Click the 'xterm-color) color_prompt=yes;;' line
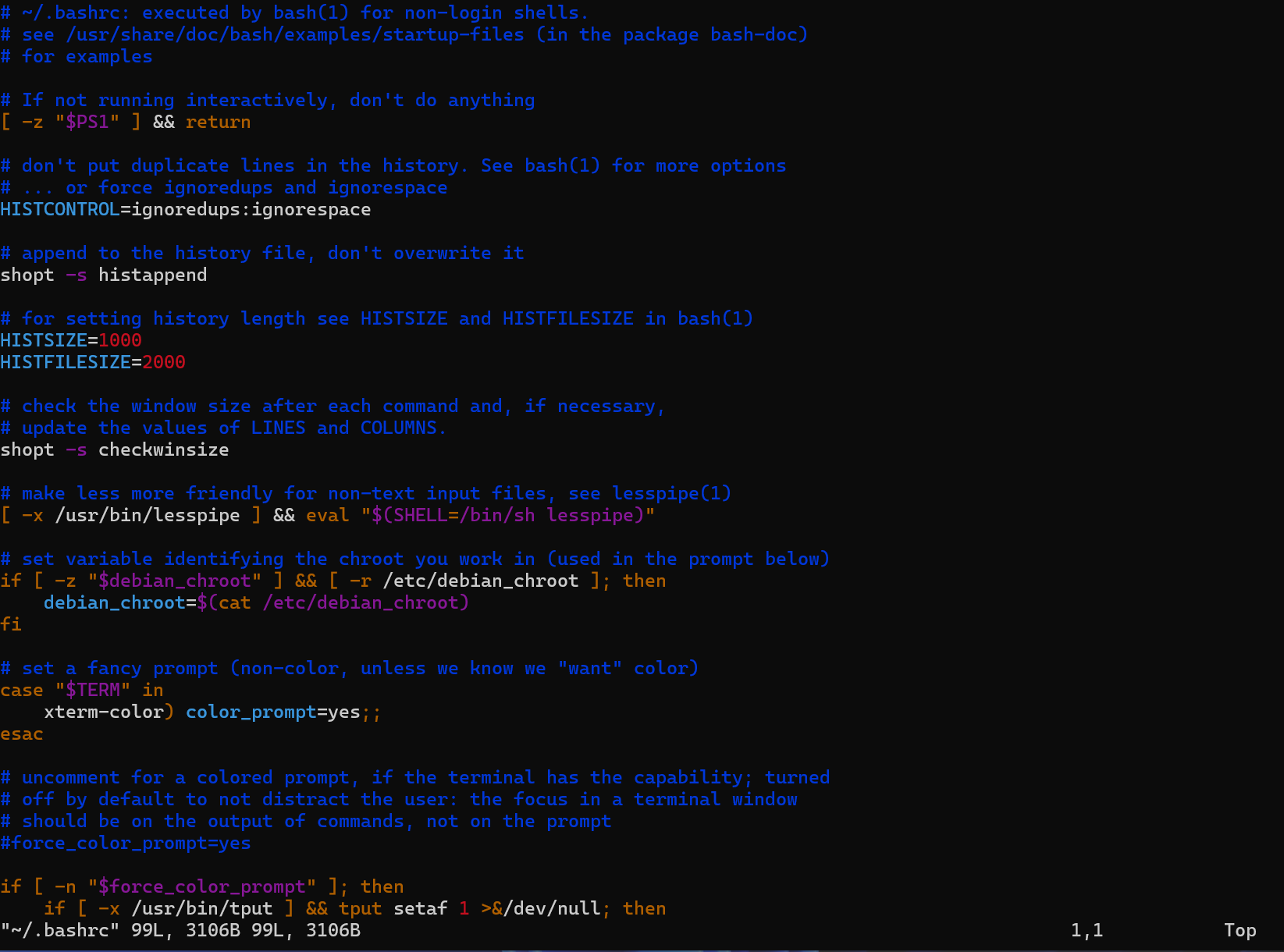 [212, 712]
